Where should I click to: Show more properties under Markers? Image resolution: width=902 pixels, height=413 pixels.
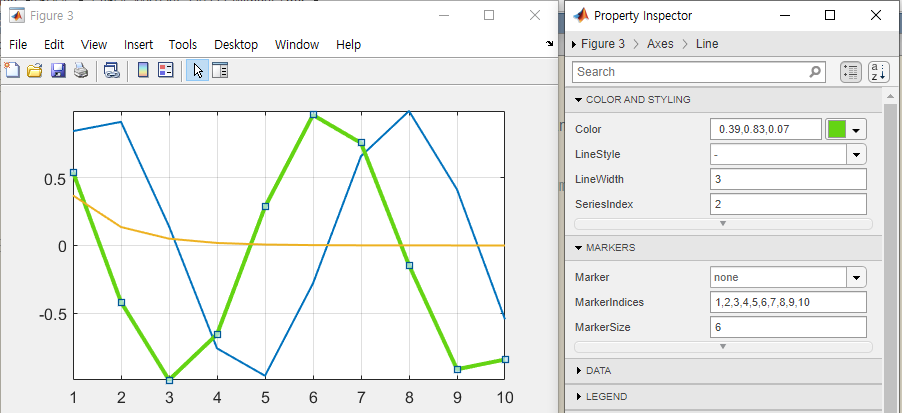point(723,346)
